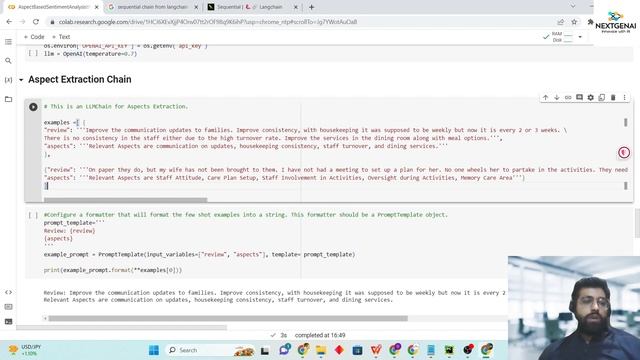Click the output horizontal scrollbar
Image resolution: width=640 pixels, height=360 pixels.
(x=228, y=318)
